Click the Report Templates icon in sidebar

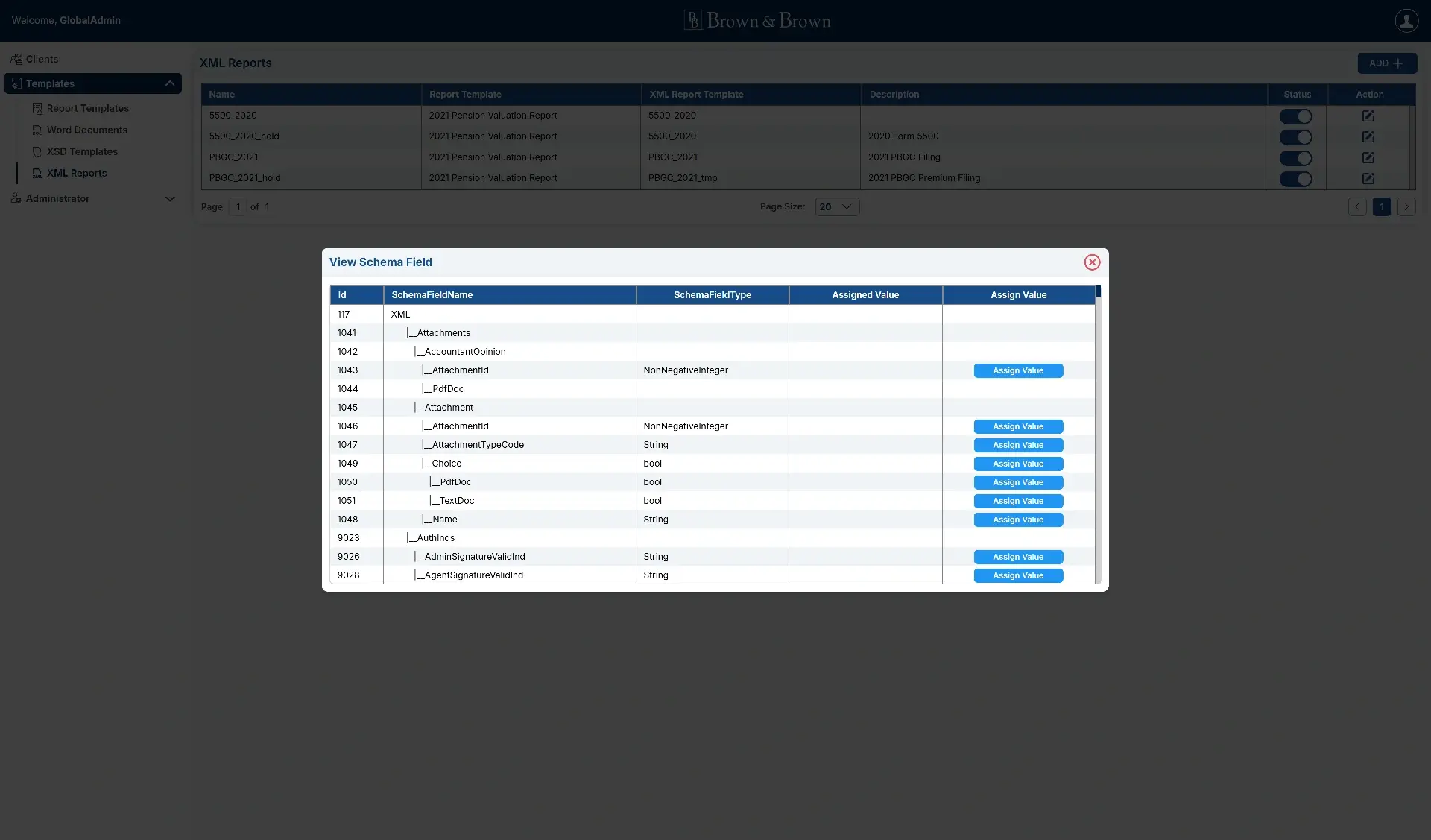click(37, 109)
